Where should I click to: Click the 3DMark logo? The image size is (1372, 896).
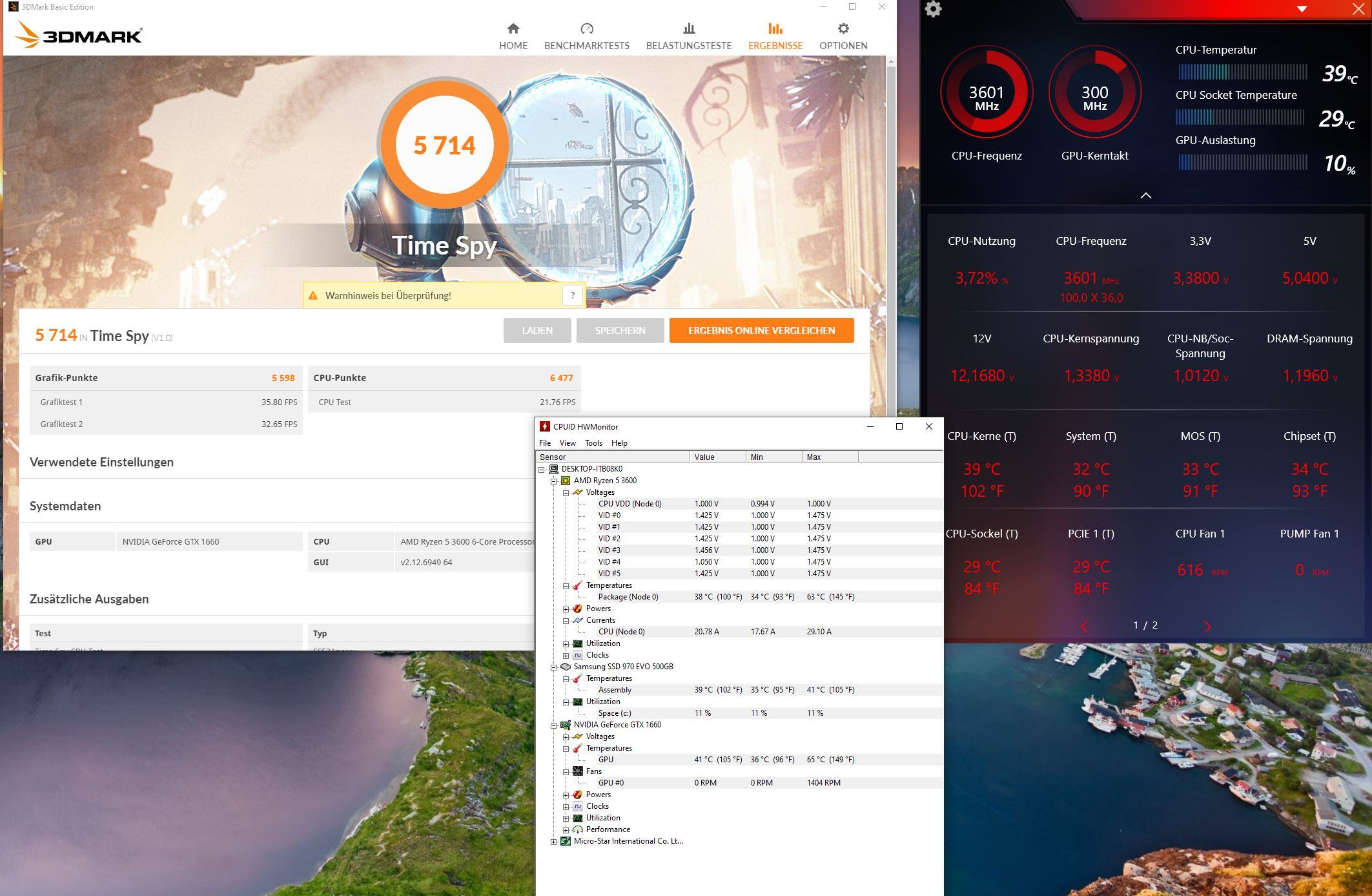79,36
